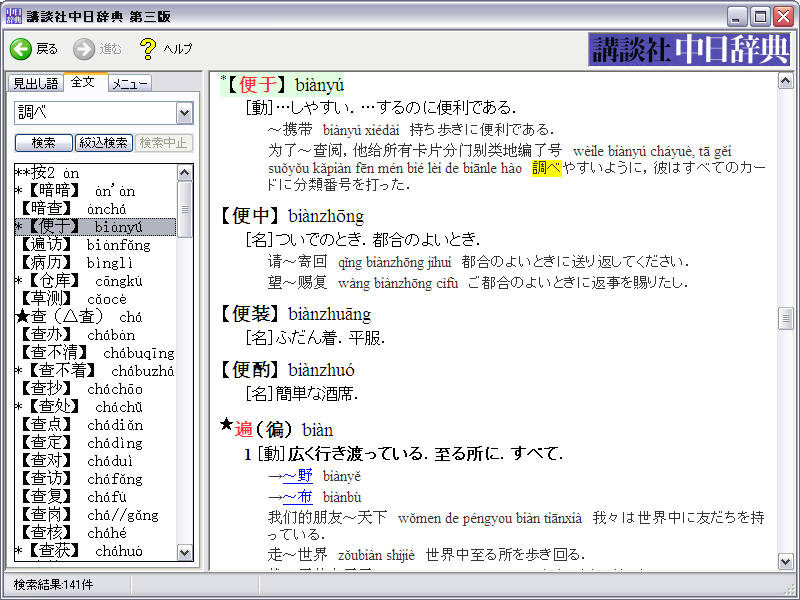800x600 pixels.
Task: Expand the search history dropdown arrow
Action: (x=185, y=113)
